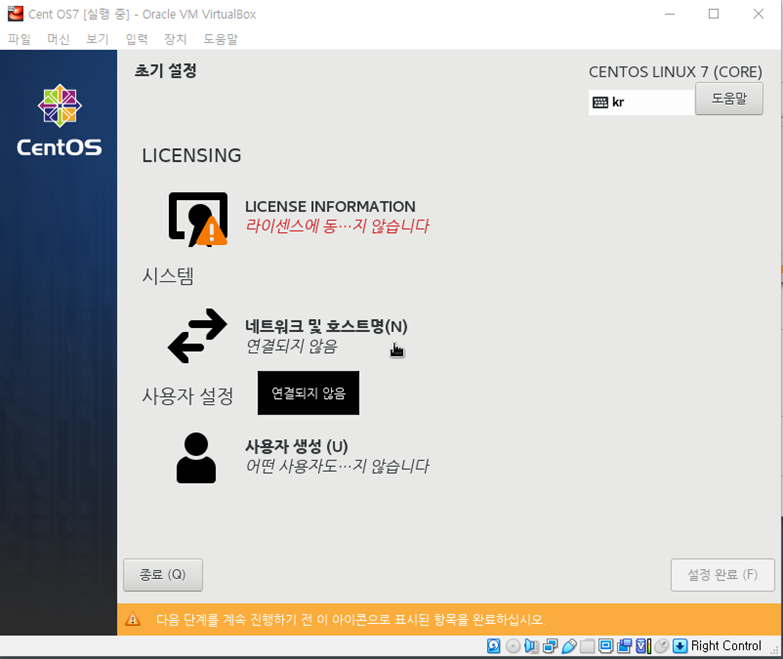Click 어떤 사용자도…지 않습니다 status text
This screenshot has width=783, height=659.
(x=337, y=466)
